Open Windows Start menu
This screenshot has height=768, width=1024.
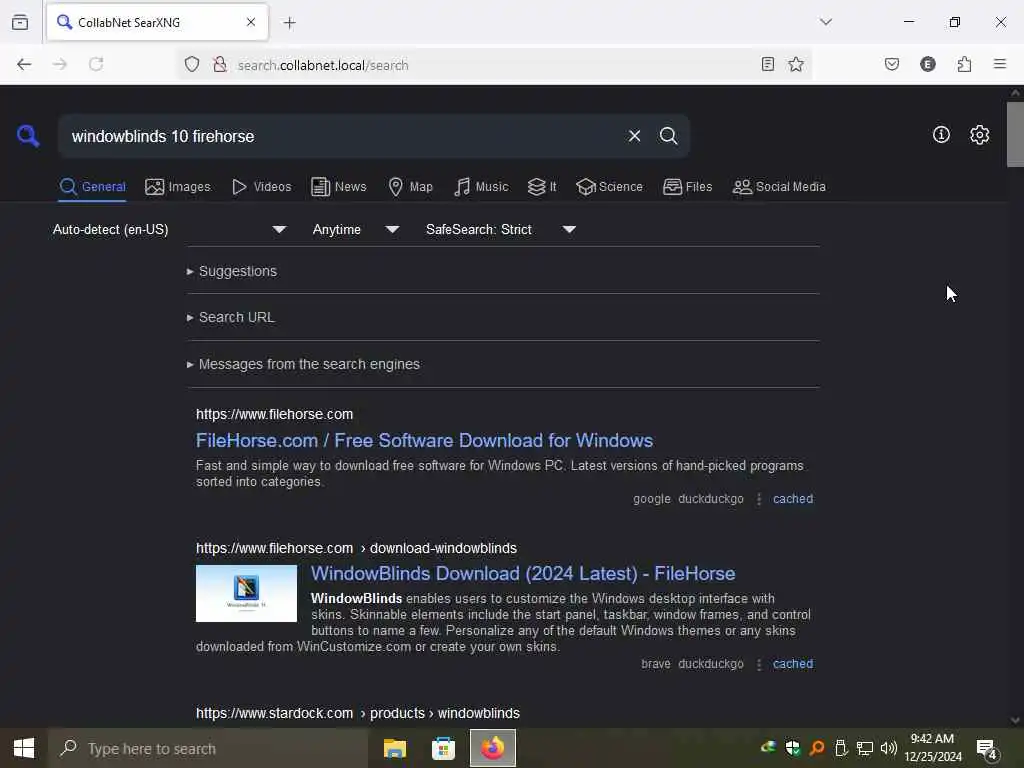24,748
